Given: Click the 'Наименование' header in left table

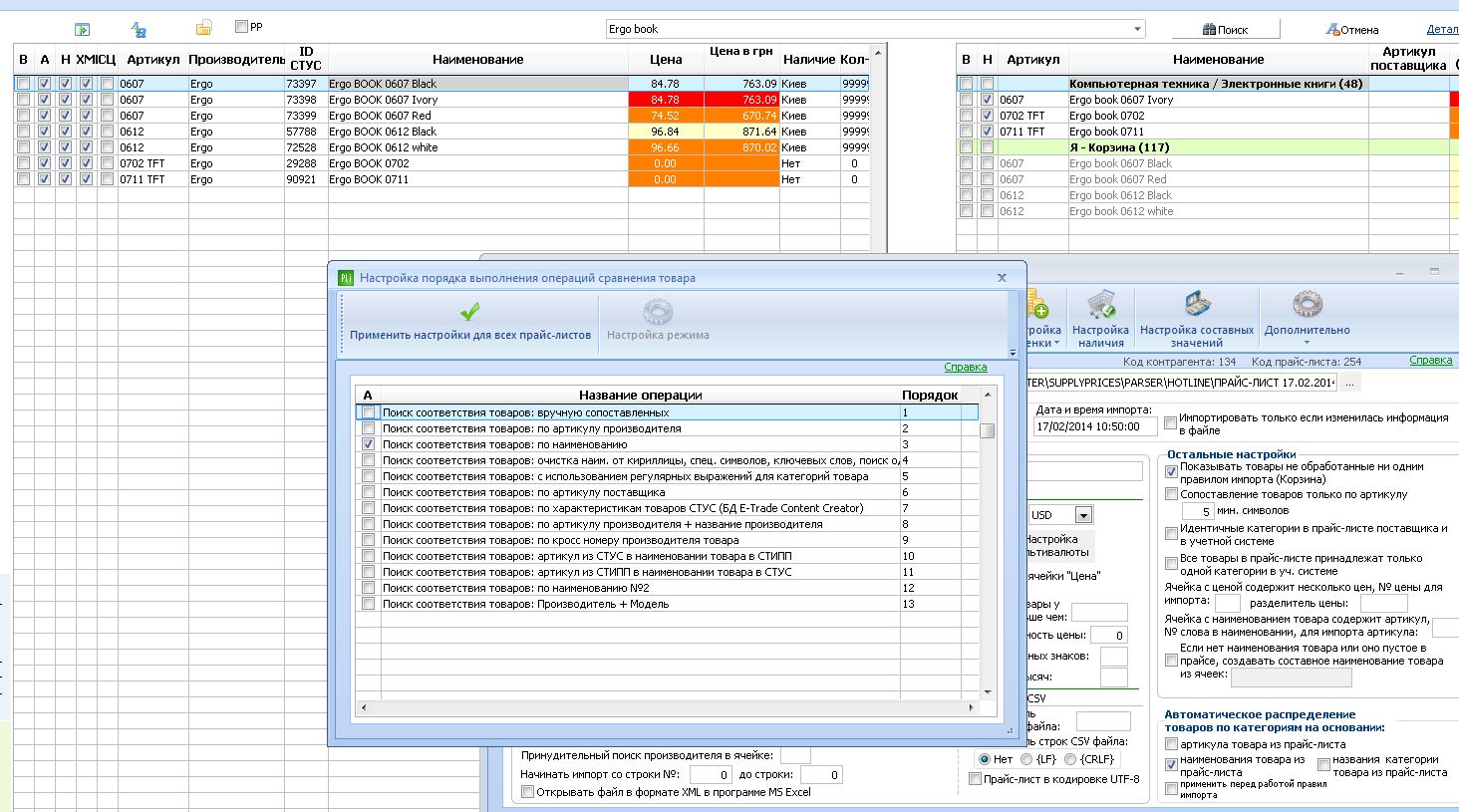Looking at the screenshot, I should (x=478, y=60).
